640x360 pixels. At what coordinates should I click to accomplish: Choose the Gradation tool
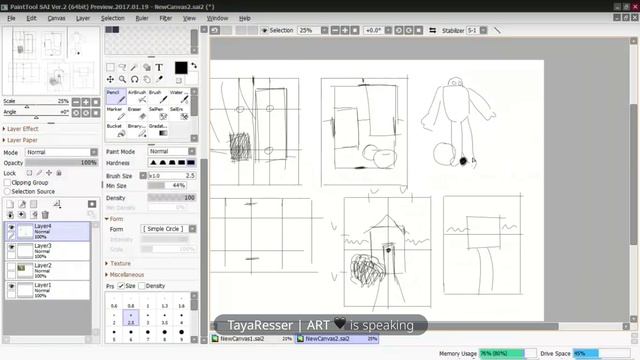tap(158, 131)
